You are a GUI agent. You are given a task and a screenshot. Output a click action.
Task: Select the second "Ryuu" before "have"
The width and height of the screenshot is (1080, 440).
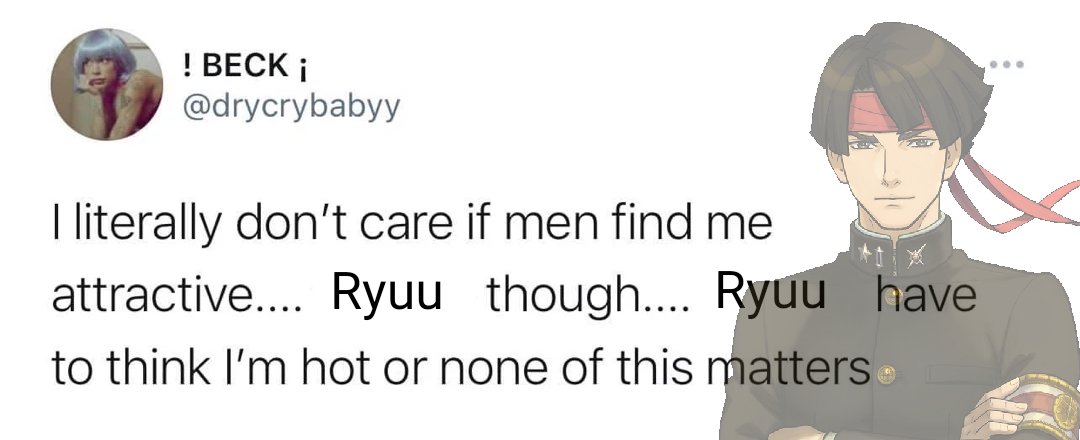[770, 292]
